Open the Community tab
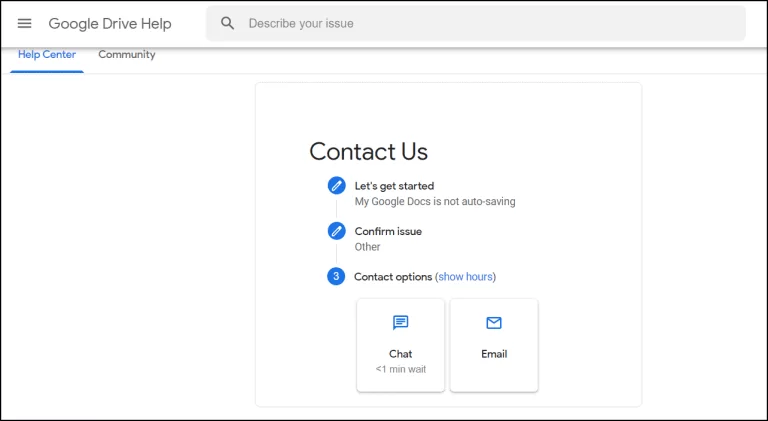The width and height of the screenshot is (768, 421). (x=126, y=54)
